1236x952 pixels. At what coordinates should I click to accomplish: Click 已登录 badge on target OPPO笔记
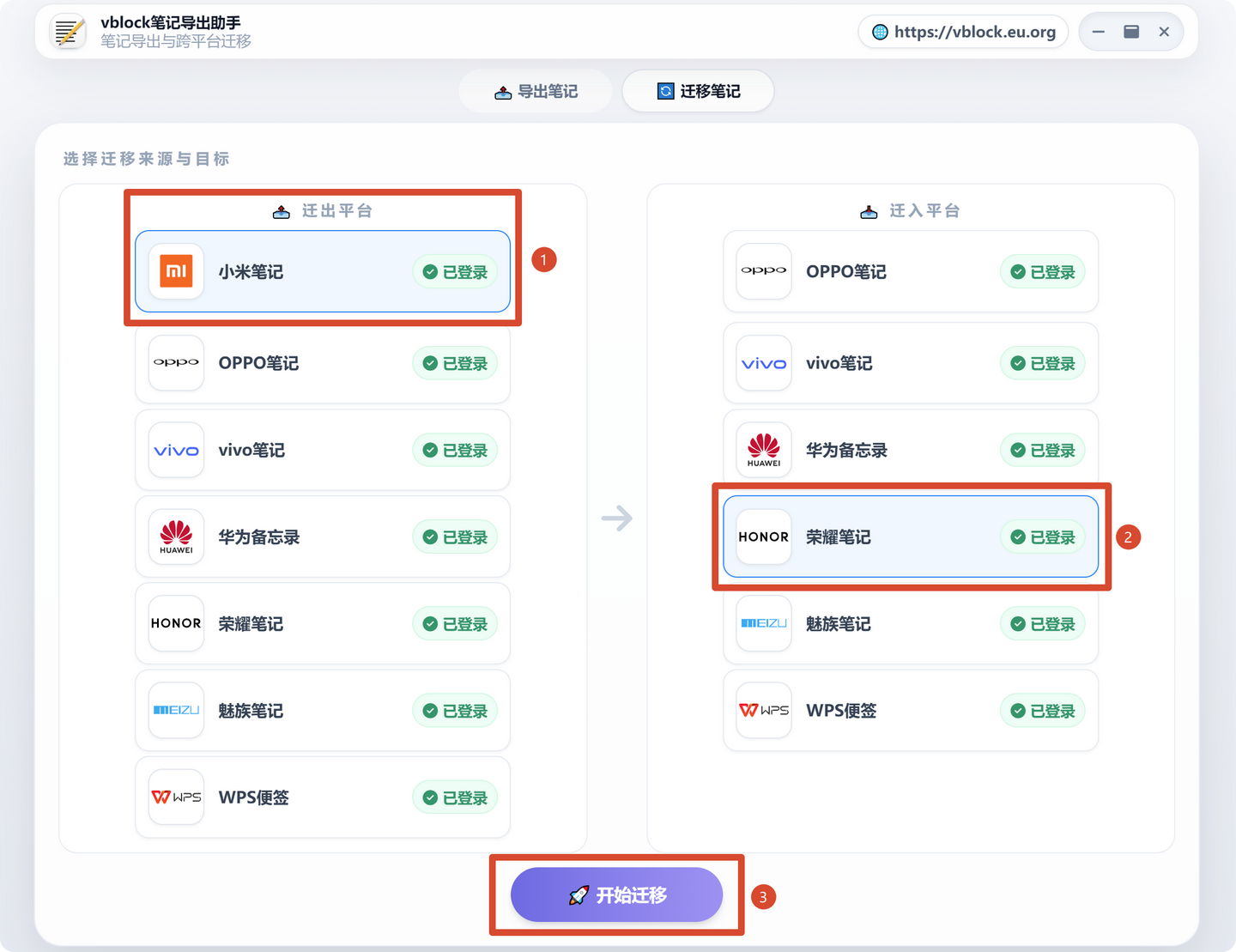pos(1043,272)
